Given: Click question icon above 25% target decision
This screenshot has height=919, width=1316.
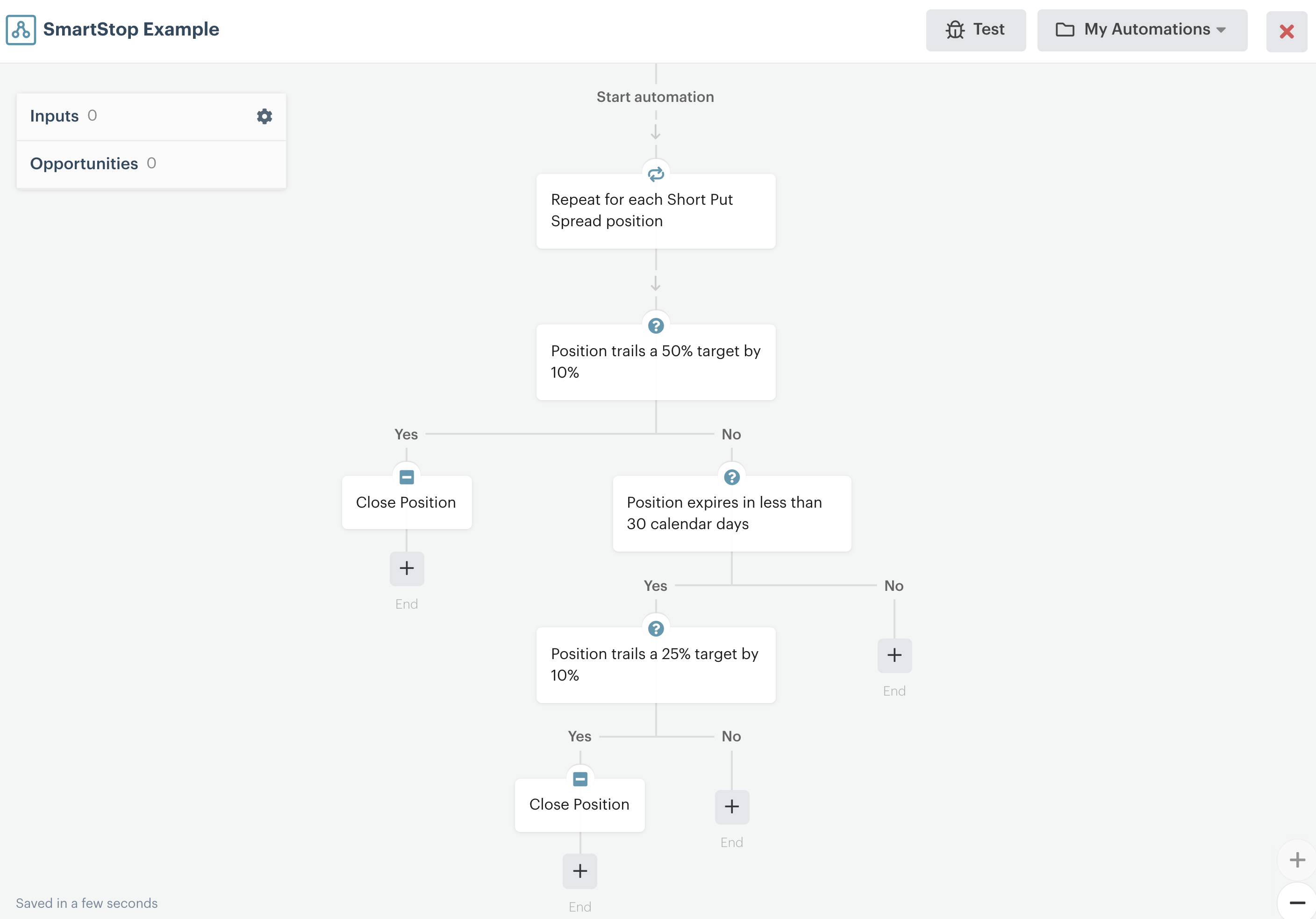Looking at the screenshot, I should (656, 628).
